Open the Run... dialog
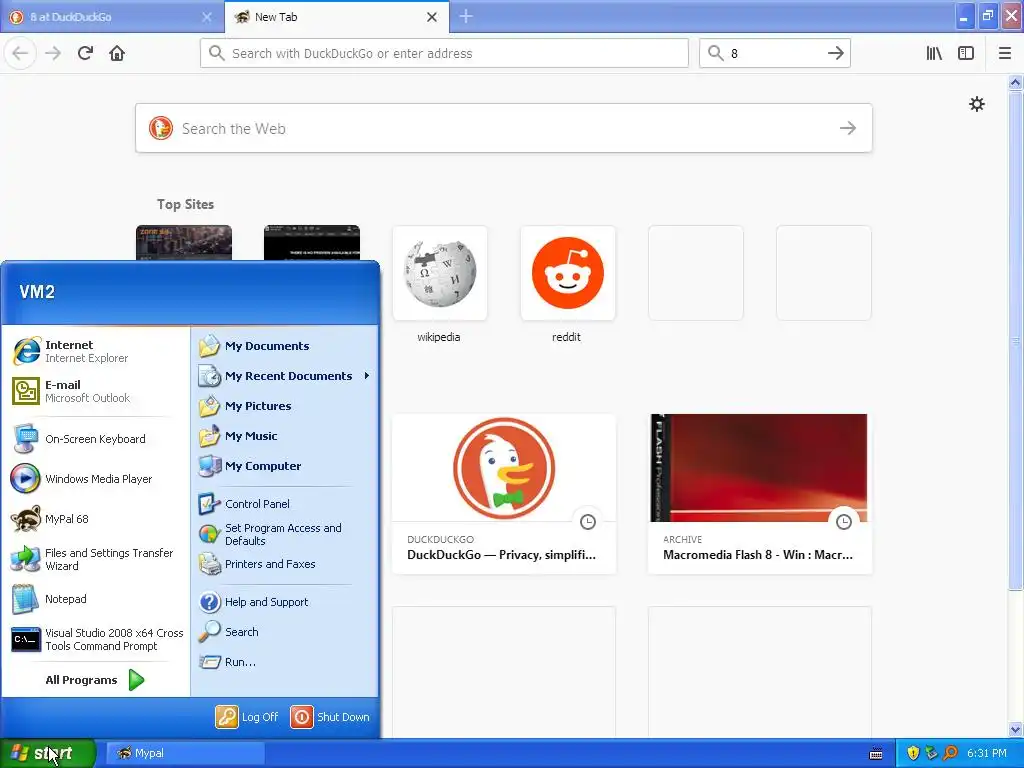Image resolution: width=1024 pixels, height=768 pixels. 285,662
